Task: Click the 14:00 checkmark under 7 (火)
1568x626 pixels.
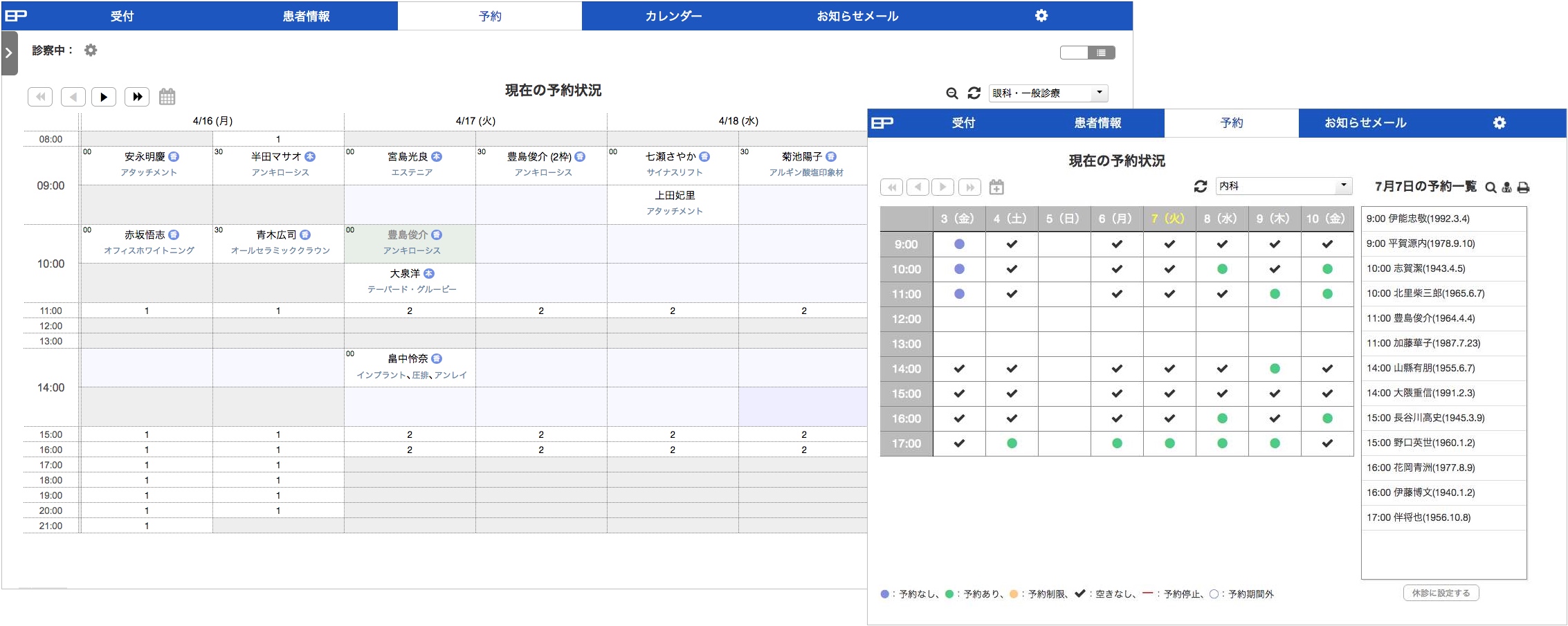Action: click(1169, 369)
